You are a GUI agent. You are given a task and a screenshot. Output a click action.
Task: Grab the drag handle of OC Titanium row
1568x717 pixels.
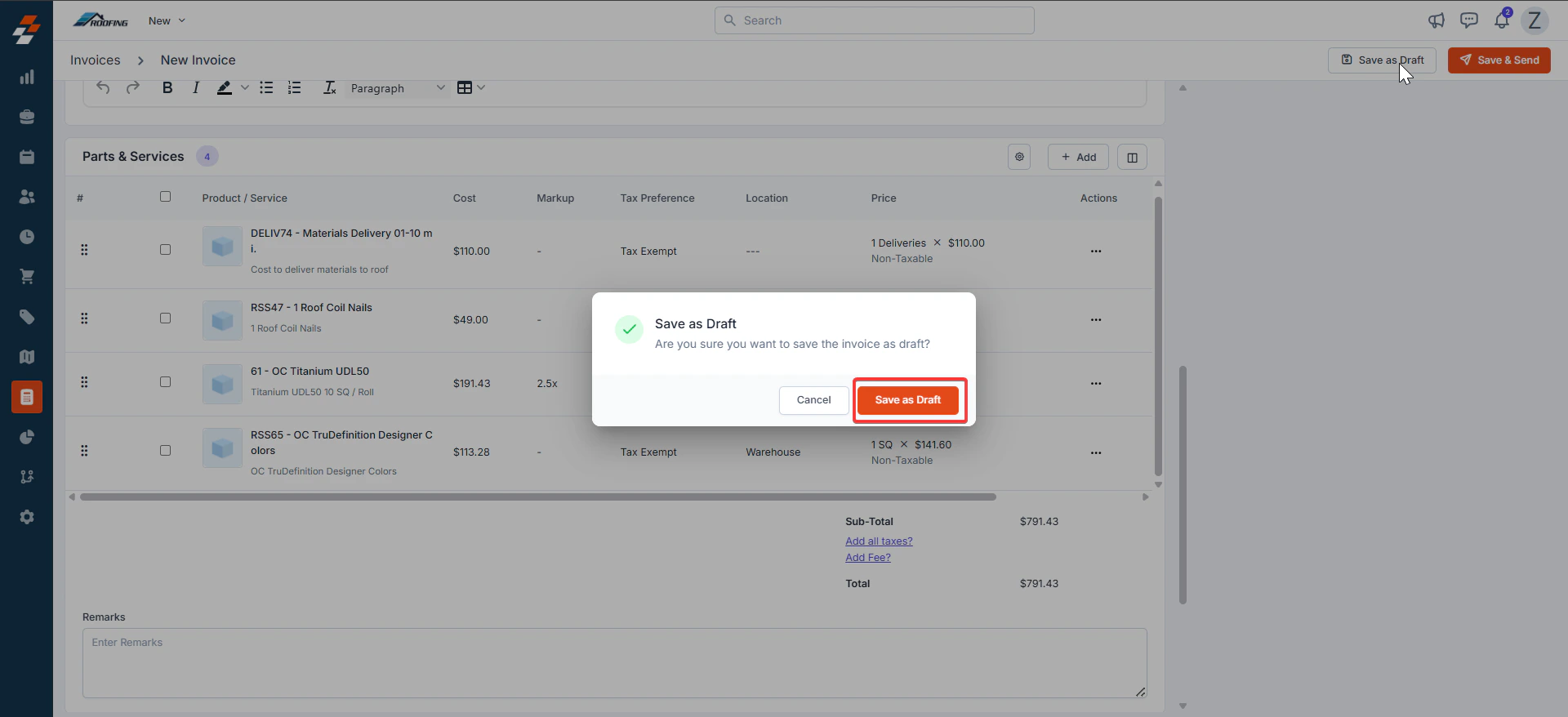[84, 382]
